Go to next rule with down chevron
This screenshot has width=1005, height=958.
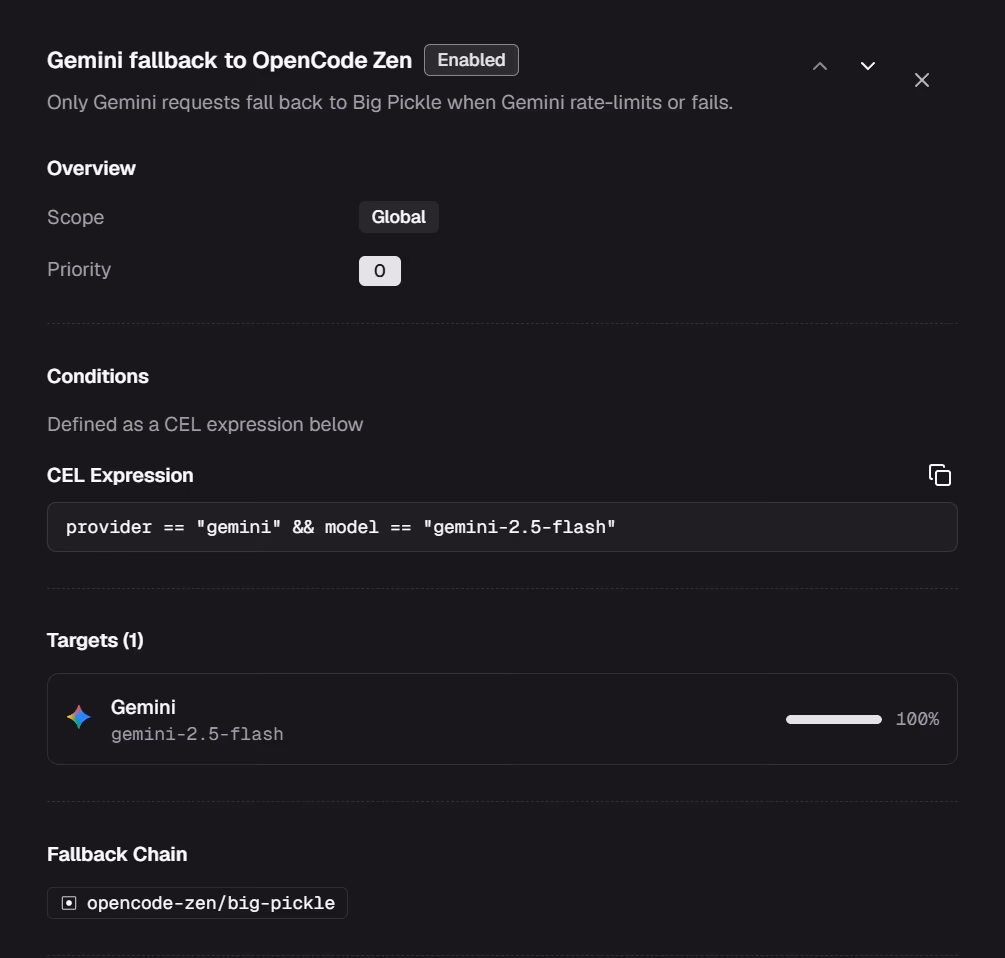867,66
